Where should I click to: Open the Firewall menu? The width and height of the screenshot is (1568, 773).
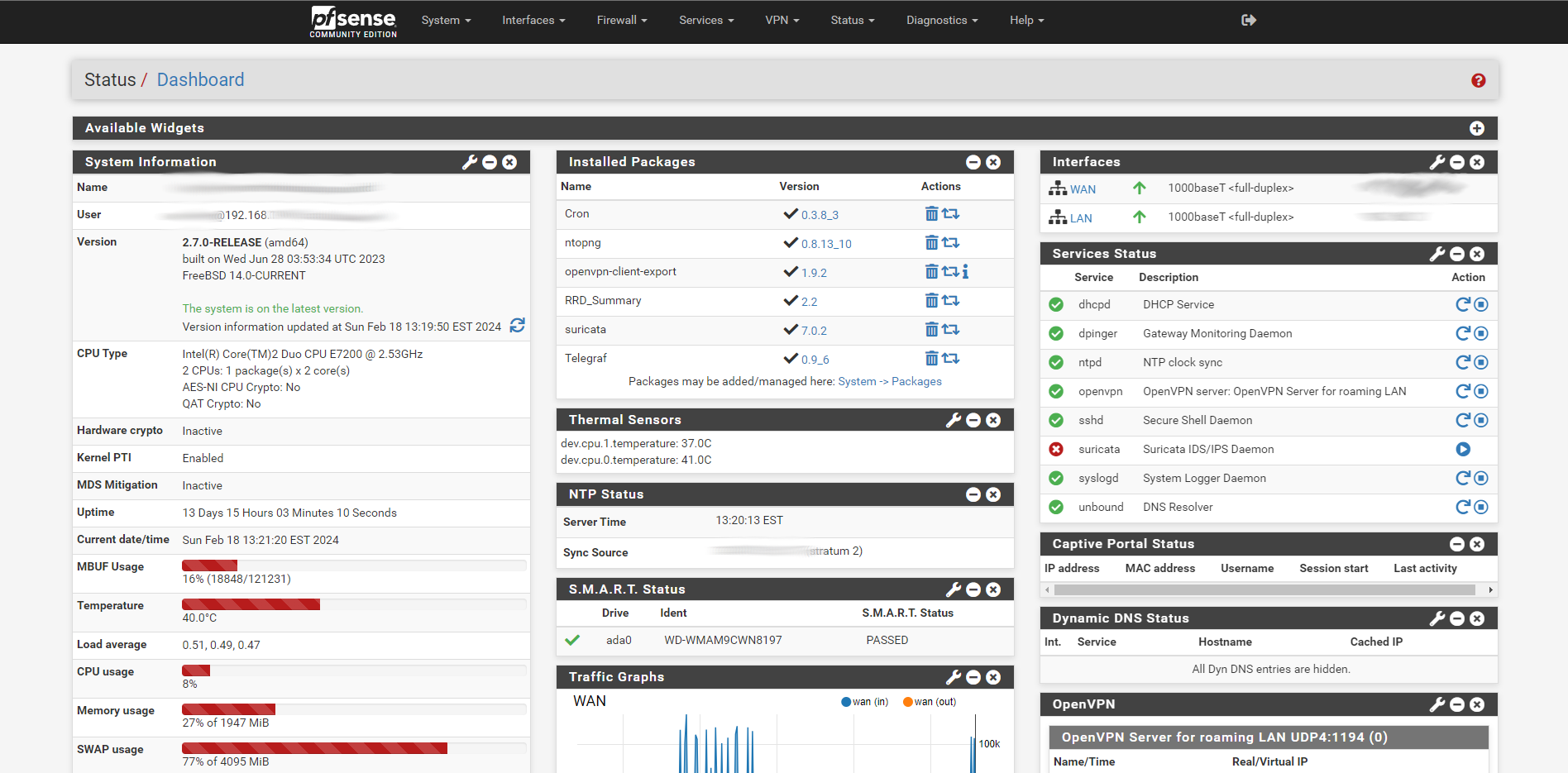[x=622, y=20]
